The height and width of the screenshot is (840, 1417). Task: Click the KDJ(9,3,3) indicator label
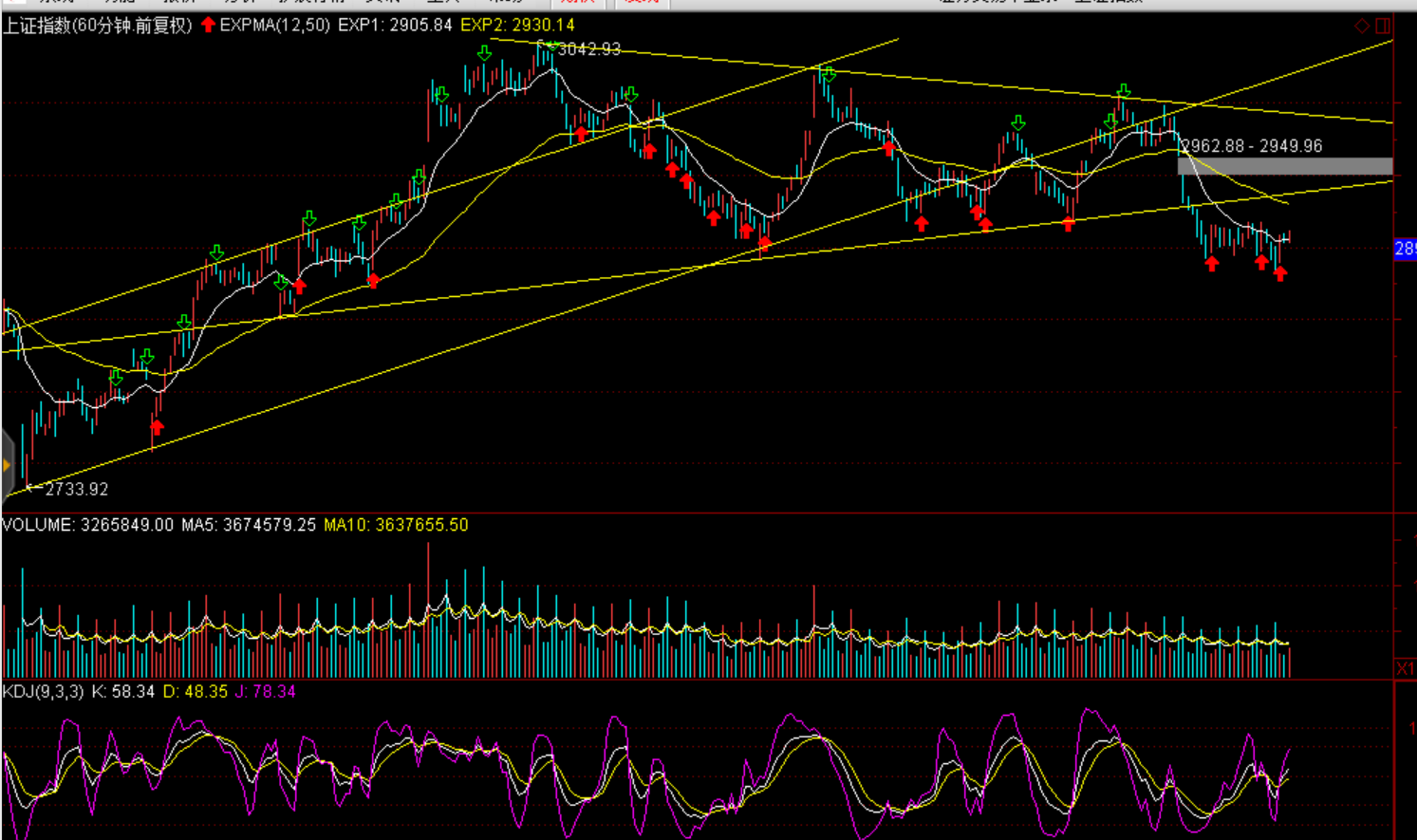click(x=43, y=692)
